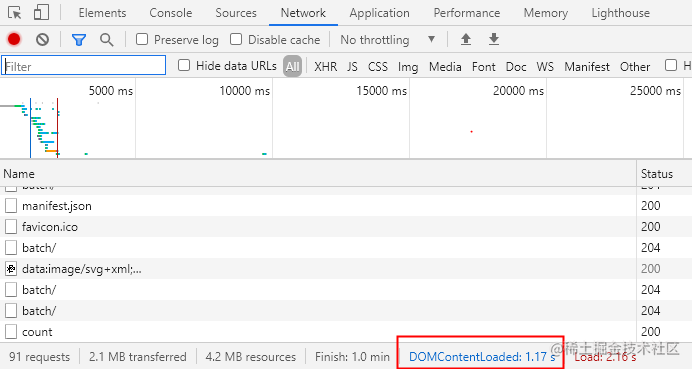692x369 pixels.
Task: Select the manifest.json request row
Action: point(318,206)
